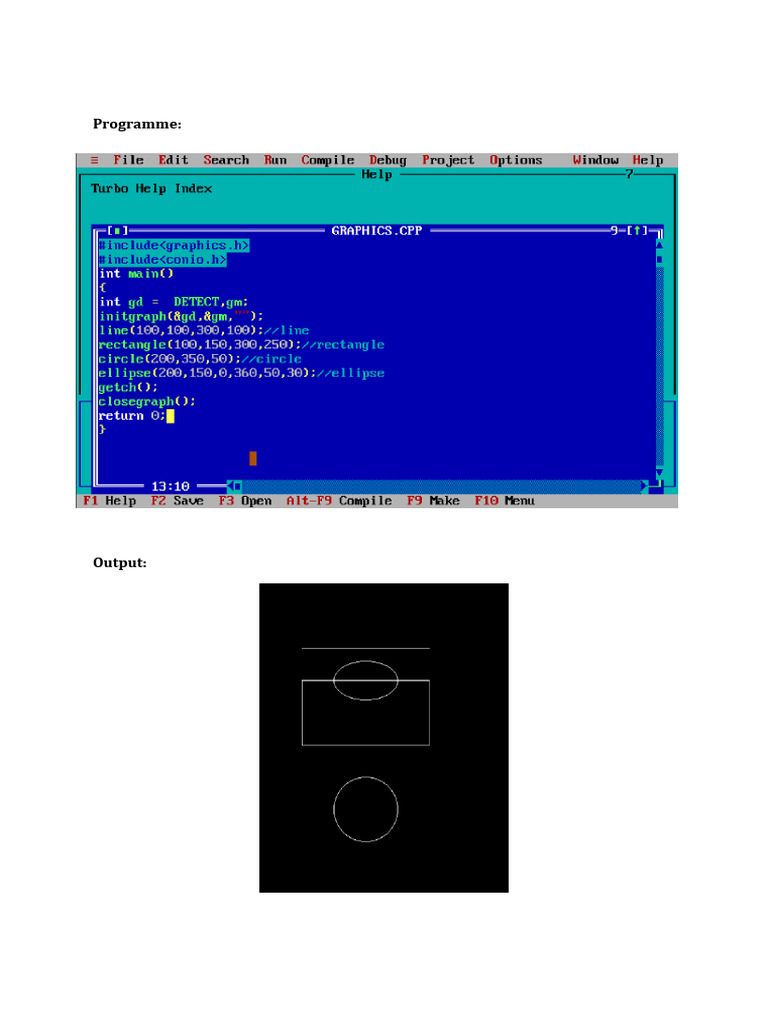768x1024 pixels.
Task: Click the rectangle(100,150,300,250) code line
Action: coord(241,345)
